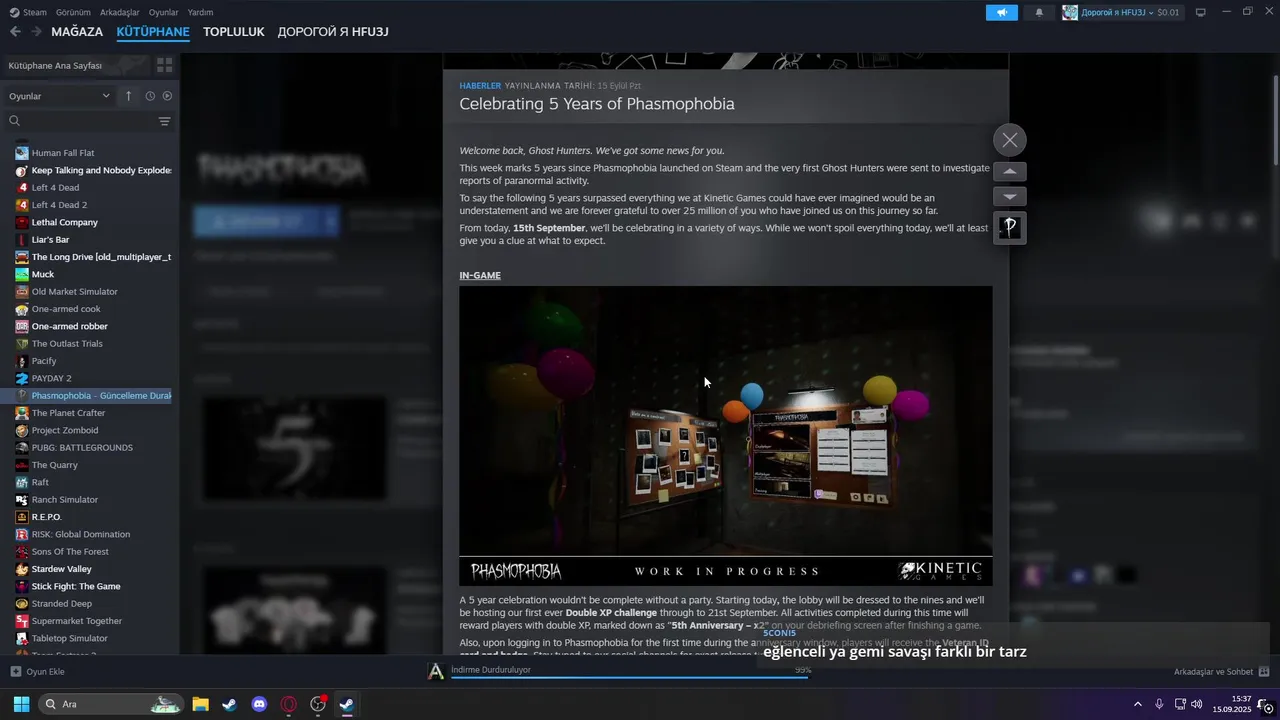Click the Raft game icon
This screenshot has height=720, width=1280.
pos(22,482)
